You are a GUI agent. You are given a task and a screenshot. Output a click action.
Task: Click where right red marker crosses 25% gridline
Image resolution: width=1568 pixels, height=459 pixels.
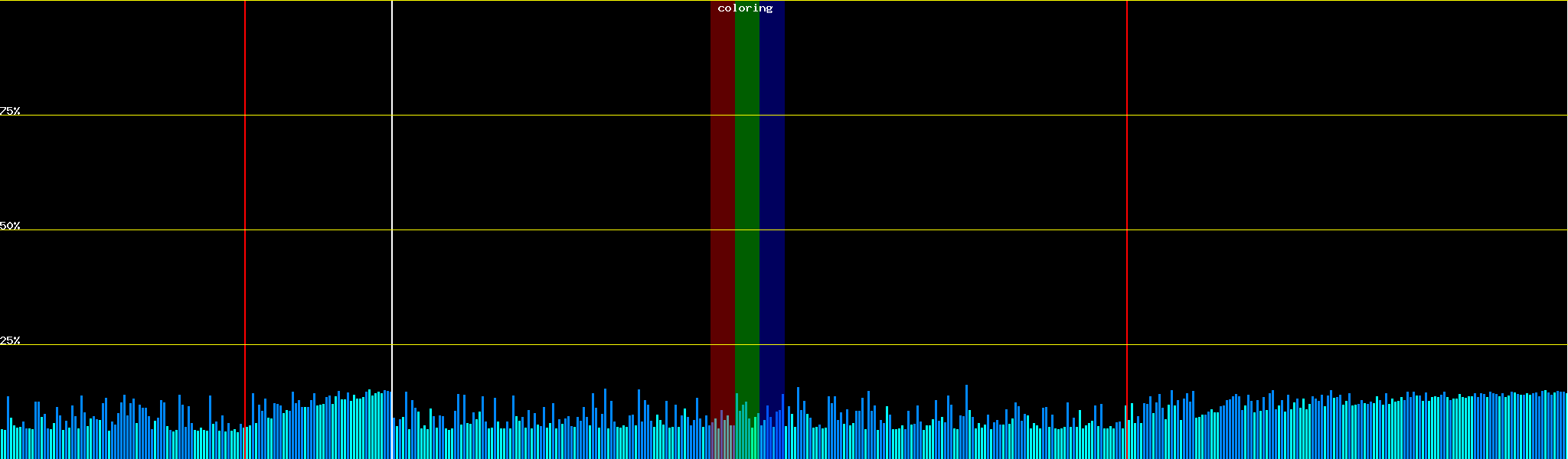click(x=1127, y=345)
